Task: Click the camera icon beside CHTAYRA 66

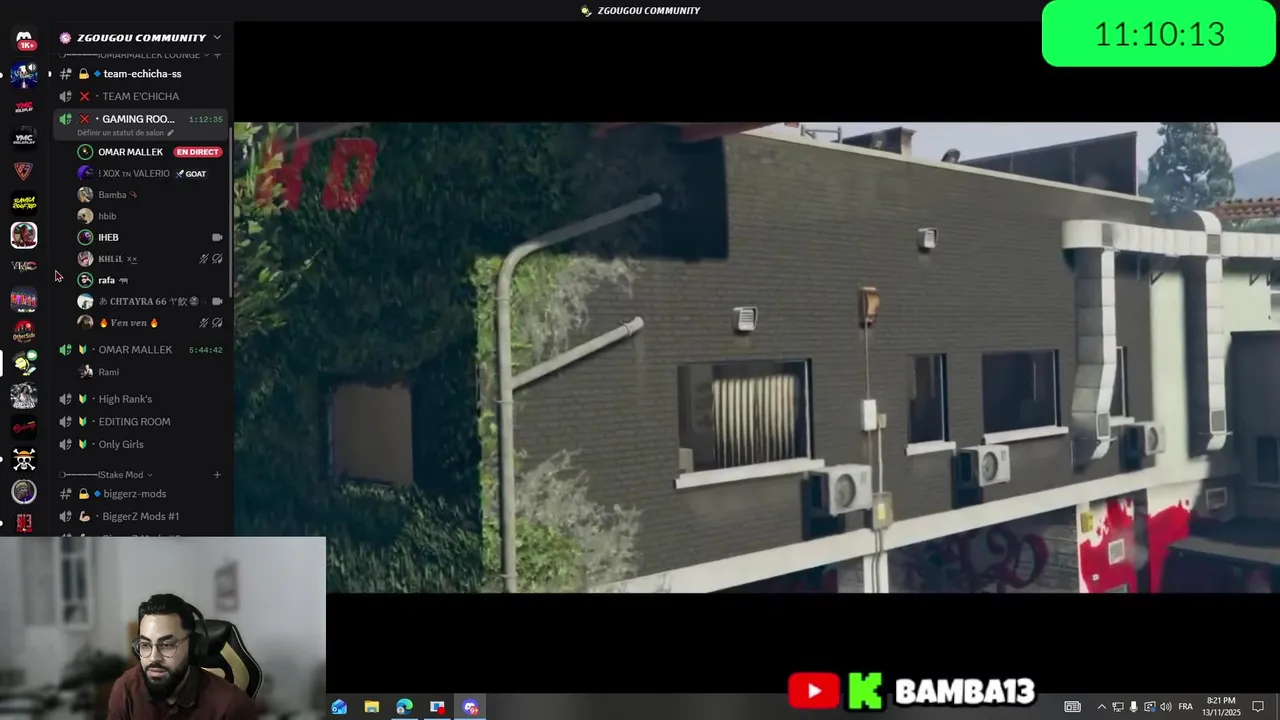Action: click(x=217, y=301)
